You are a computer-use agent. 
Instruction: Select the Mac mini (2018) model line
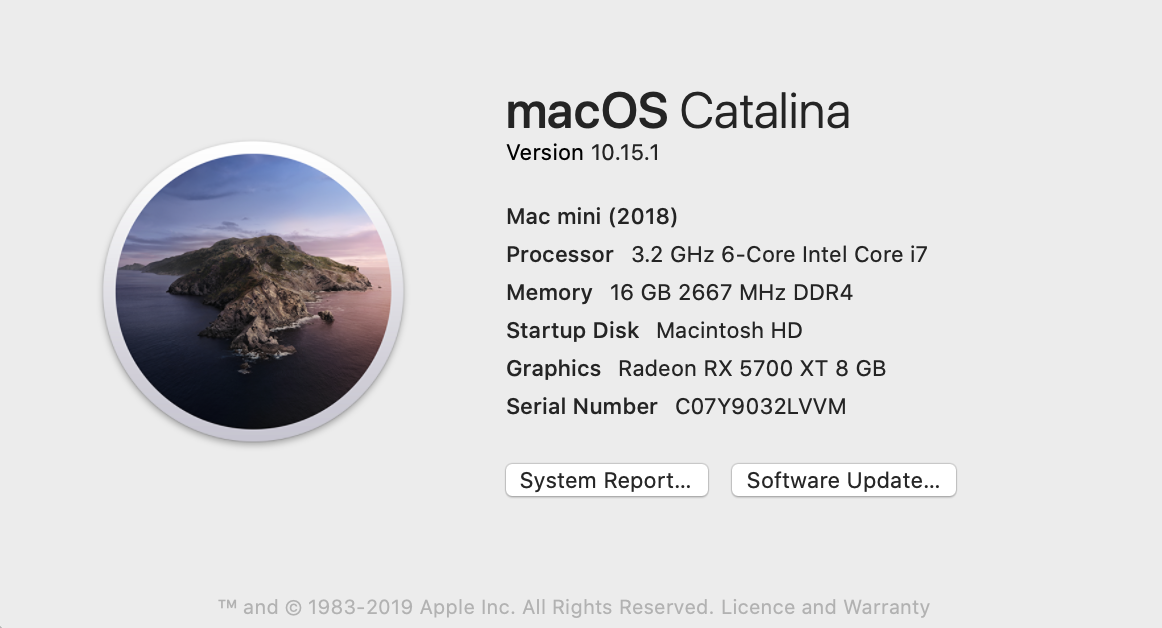[592, 216]
